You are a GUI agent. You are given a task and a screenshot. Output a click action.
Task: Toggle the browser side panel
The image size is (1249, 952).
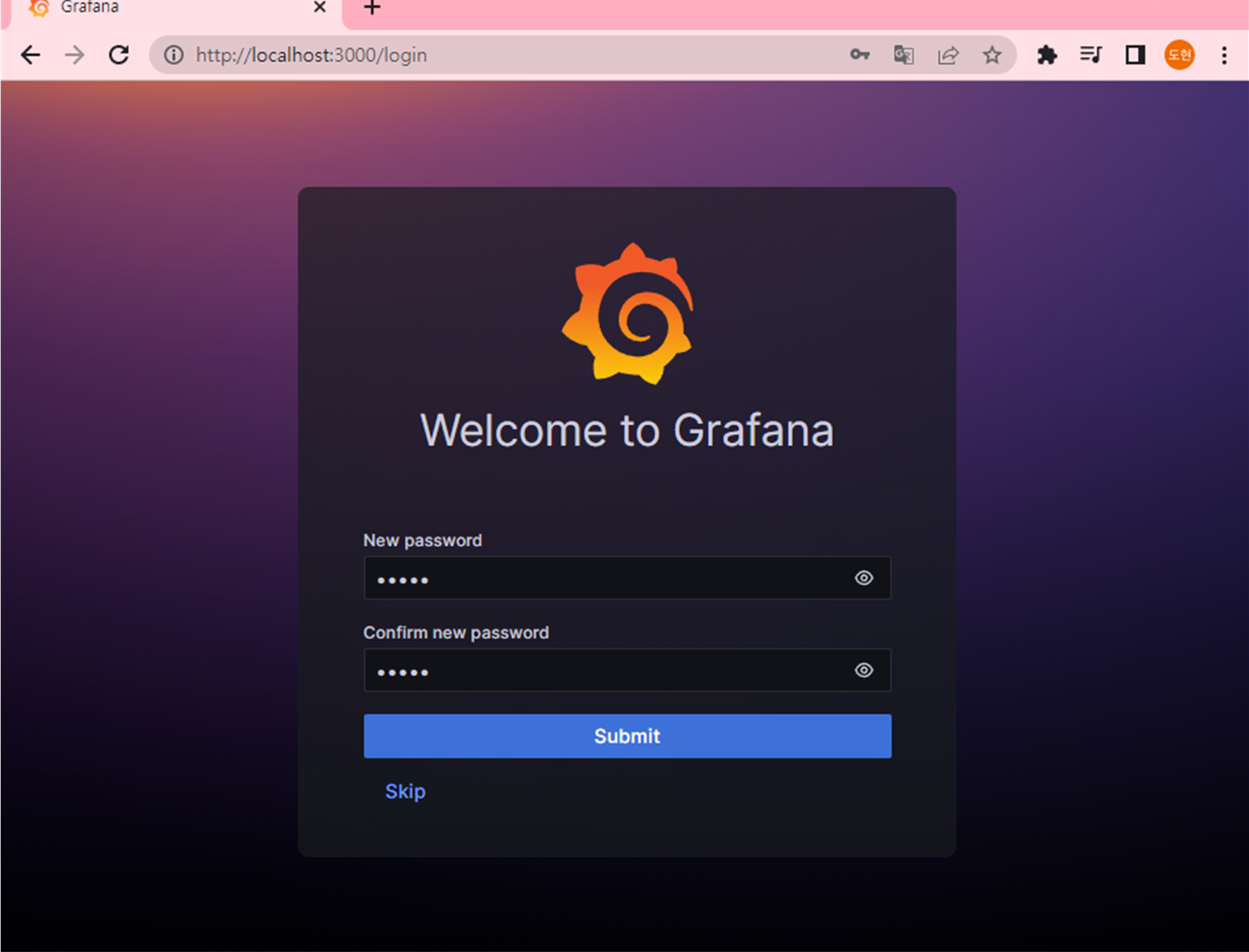[1135, 55]
